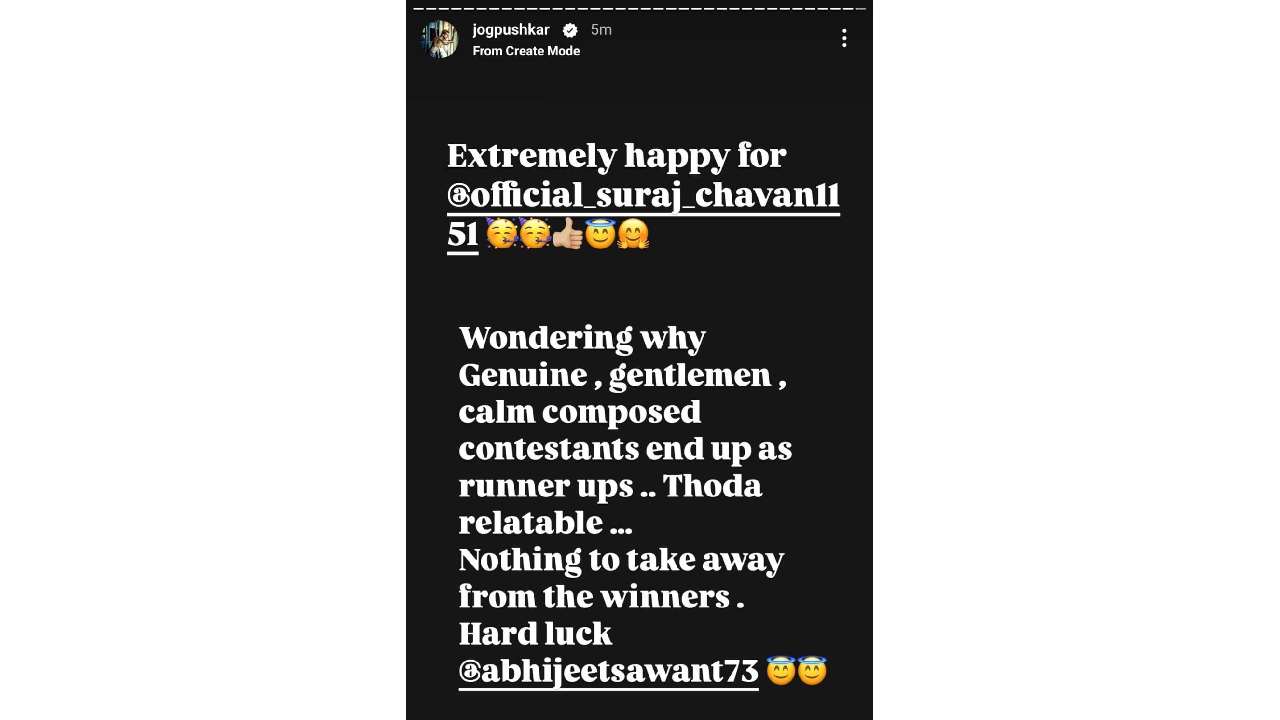Click the Hard luck text
The image size is (1280, 720).
click(x=535, y=634)
